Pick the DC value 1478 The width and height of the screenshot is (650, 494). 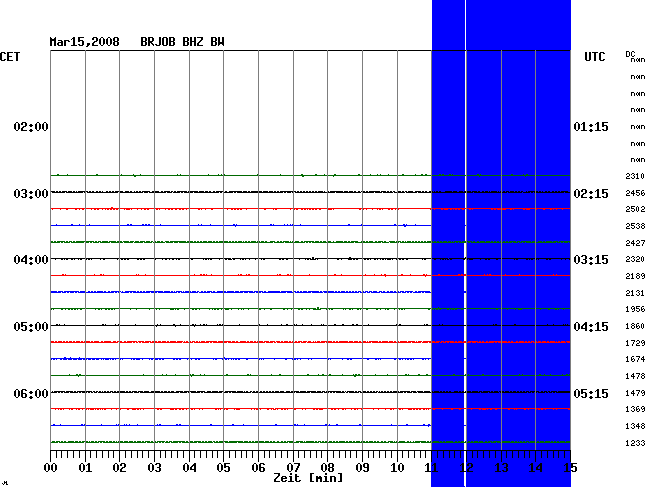pyautogui.click(x=635, y=376)
